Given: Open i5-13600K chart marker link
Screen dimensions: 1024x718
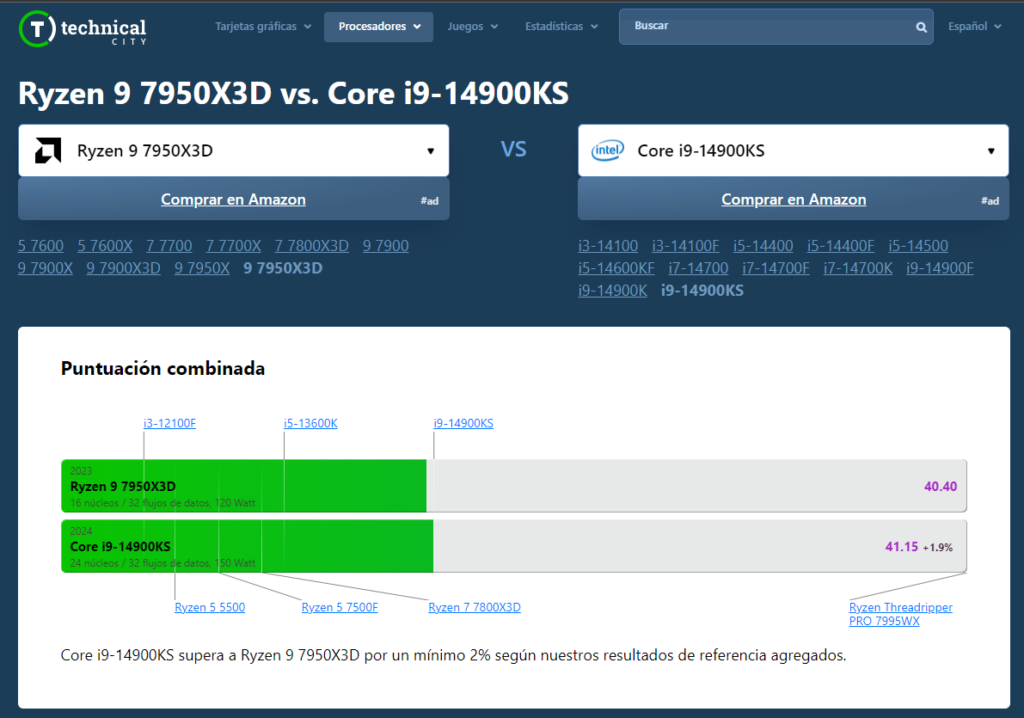Looking at the screenshot, I should [310, 423].
